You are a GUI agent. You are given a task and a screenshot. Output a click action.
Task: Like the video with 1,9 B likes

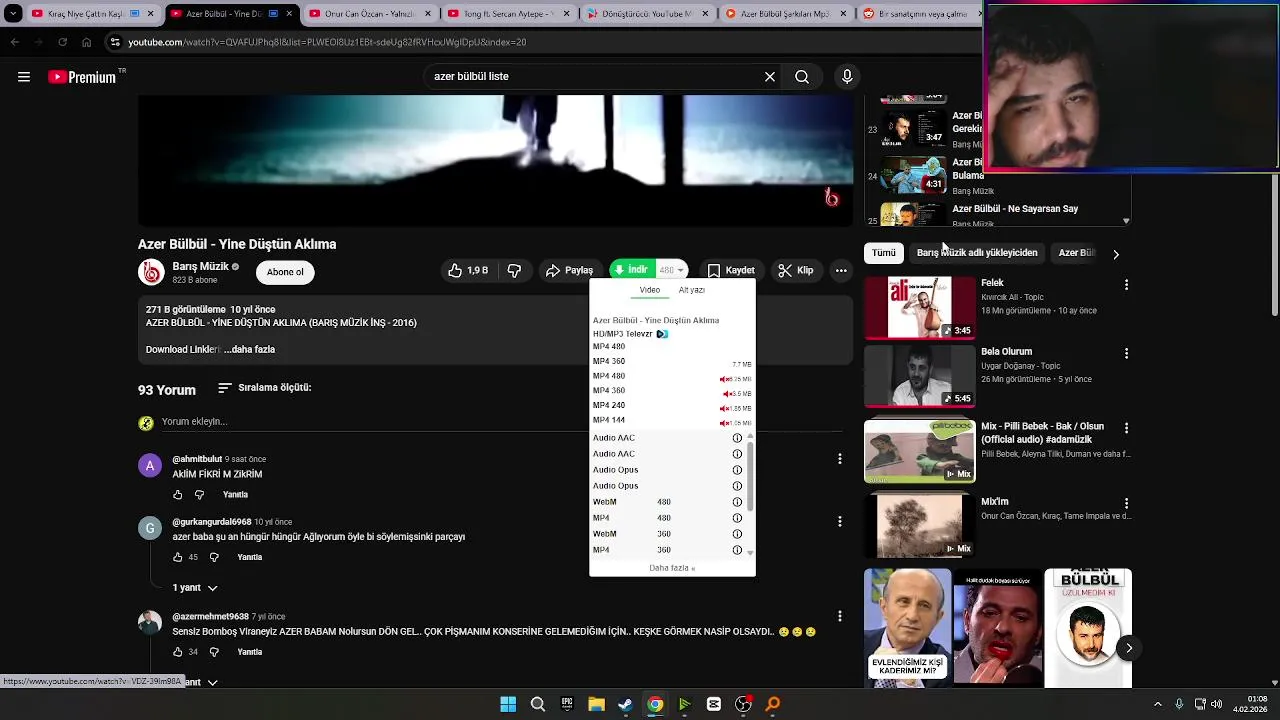point(468,270)
